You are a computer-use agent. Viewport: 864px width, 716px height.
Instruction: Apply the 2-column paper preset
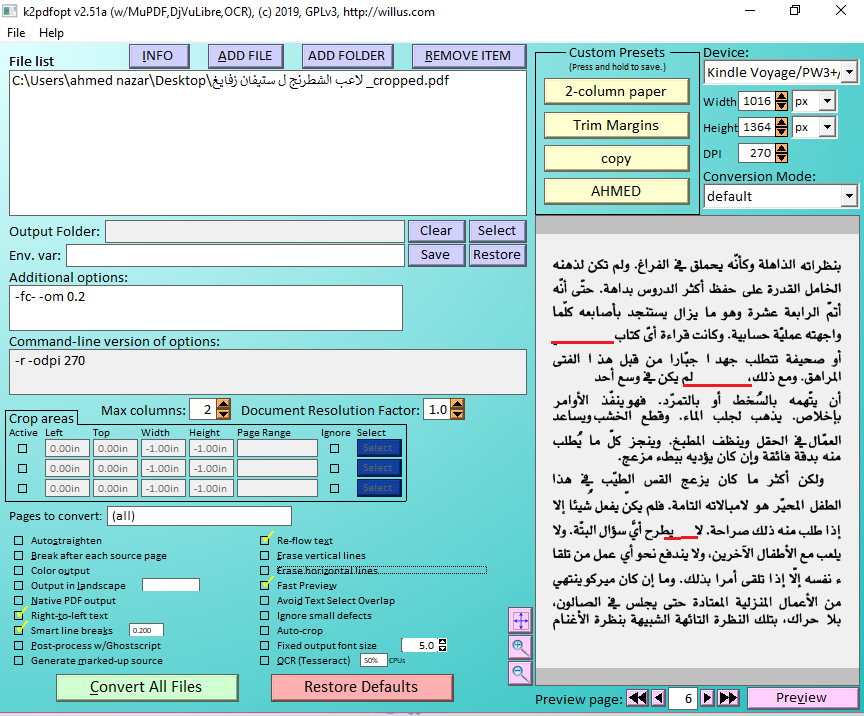[x=616, y=91]
